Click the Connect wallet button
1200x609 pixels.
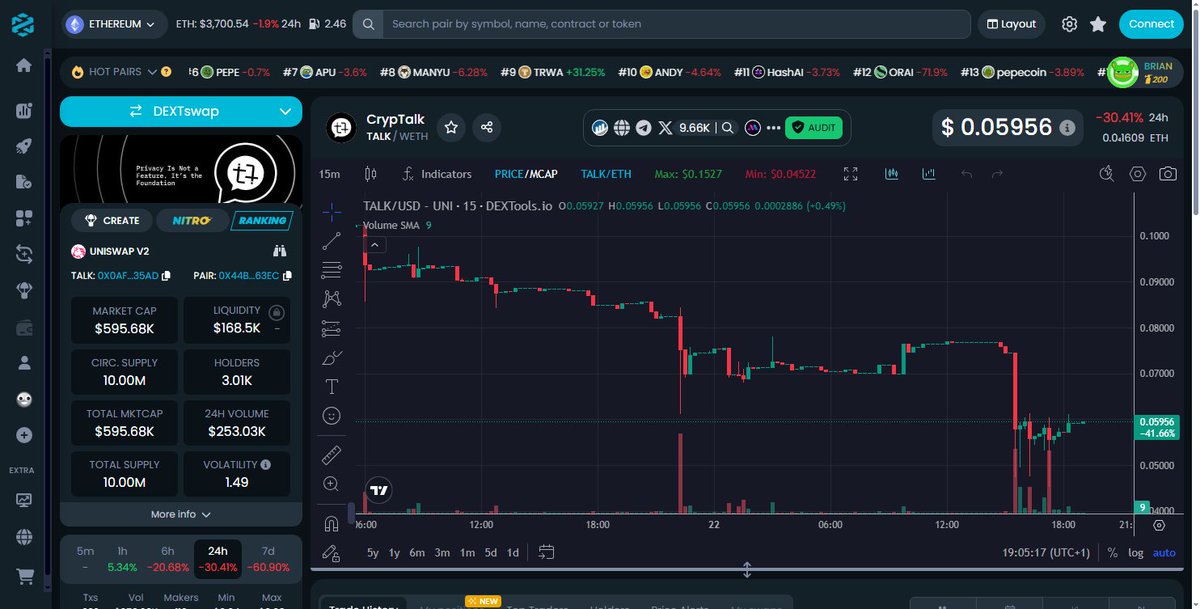(1151, 24)
